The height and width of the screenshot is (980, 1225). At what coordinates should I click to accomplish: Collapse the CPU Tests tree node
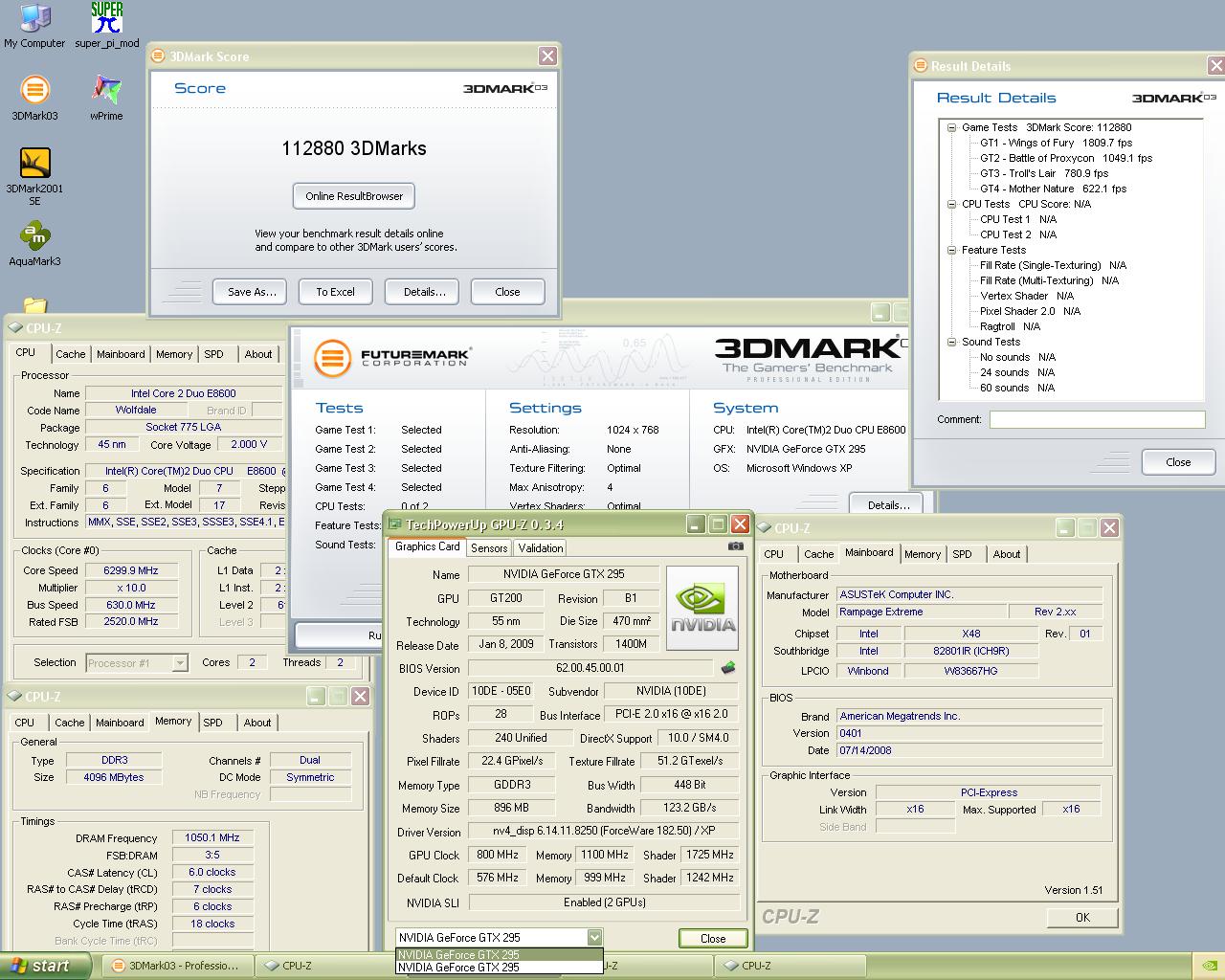pyautogui.click(x=951, y=204)
